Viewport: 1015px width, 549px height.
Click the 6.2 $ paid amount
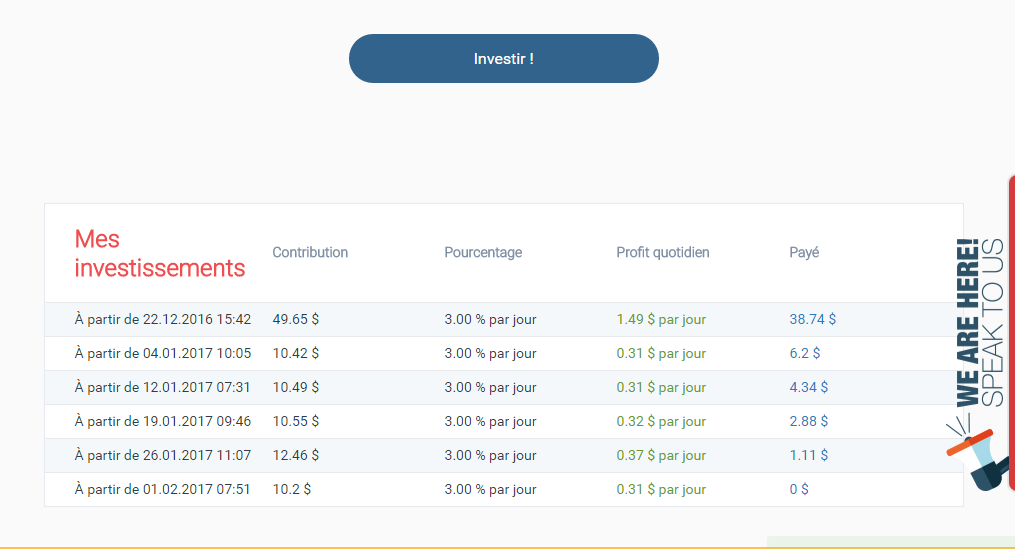(x=805, y=353)
